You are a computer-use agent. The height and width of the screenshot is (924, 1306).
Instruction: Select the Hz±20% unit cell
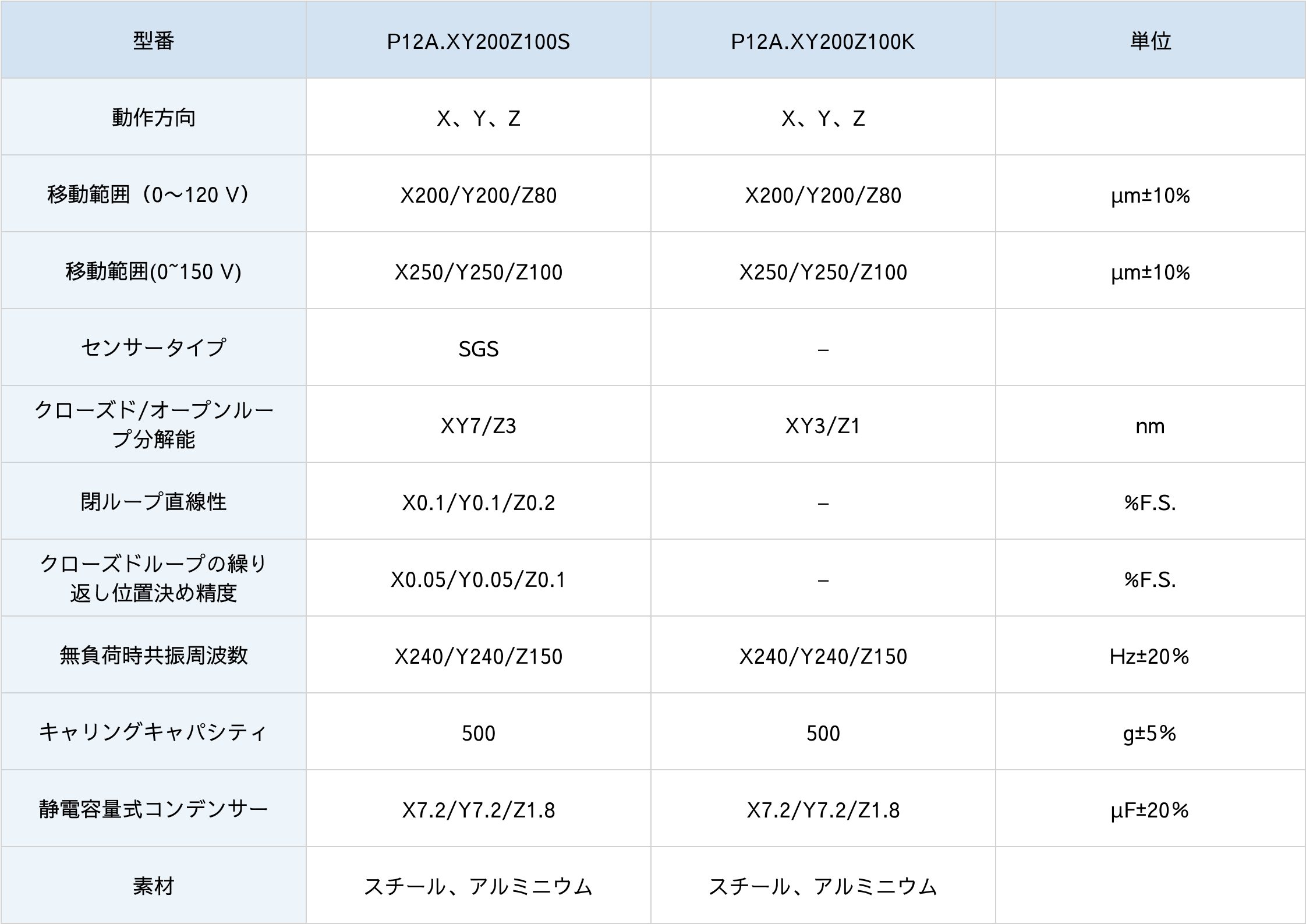click(x=1150, y=656)
